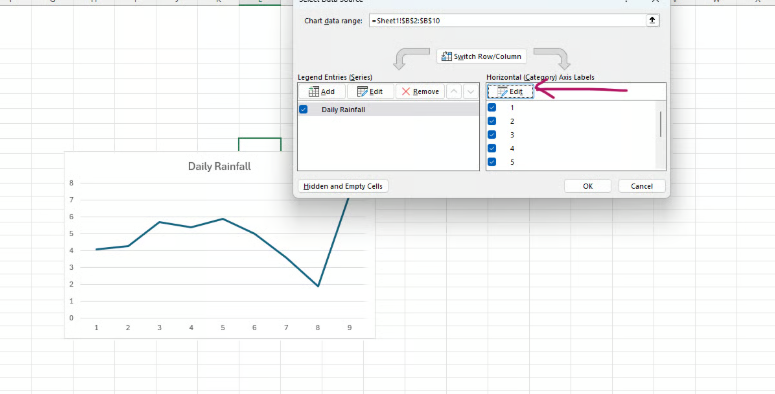This screenshot has width=775, height=394.
Task: Click the vertical axis value 8
Action: coord(71,183)
